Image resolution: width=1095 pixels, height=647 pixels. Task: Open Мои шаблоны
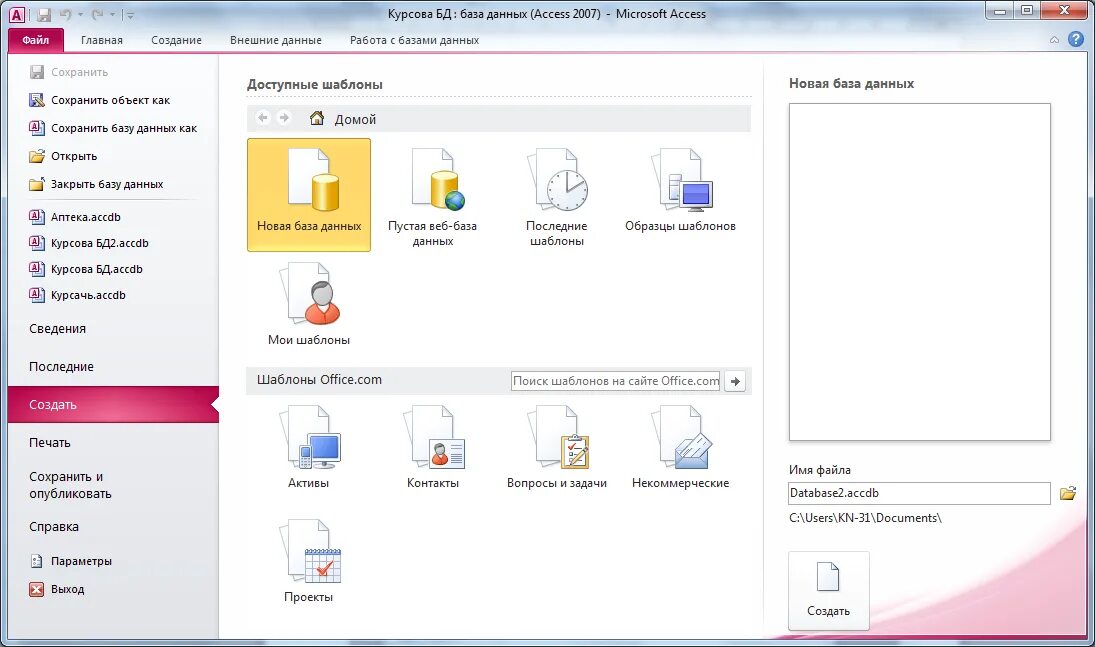coord(309,303)
